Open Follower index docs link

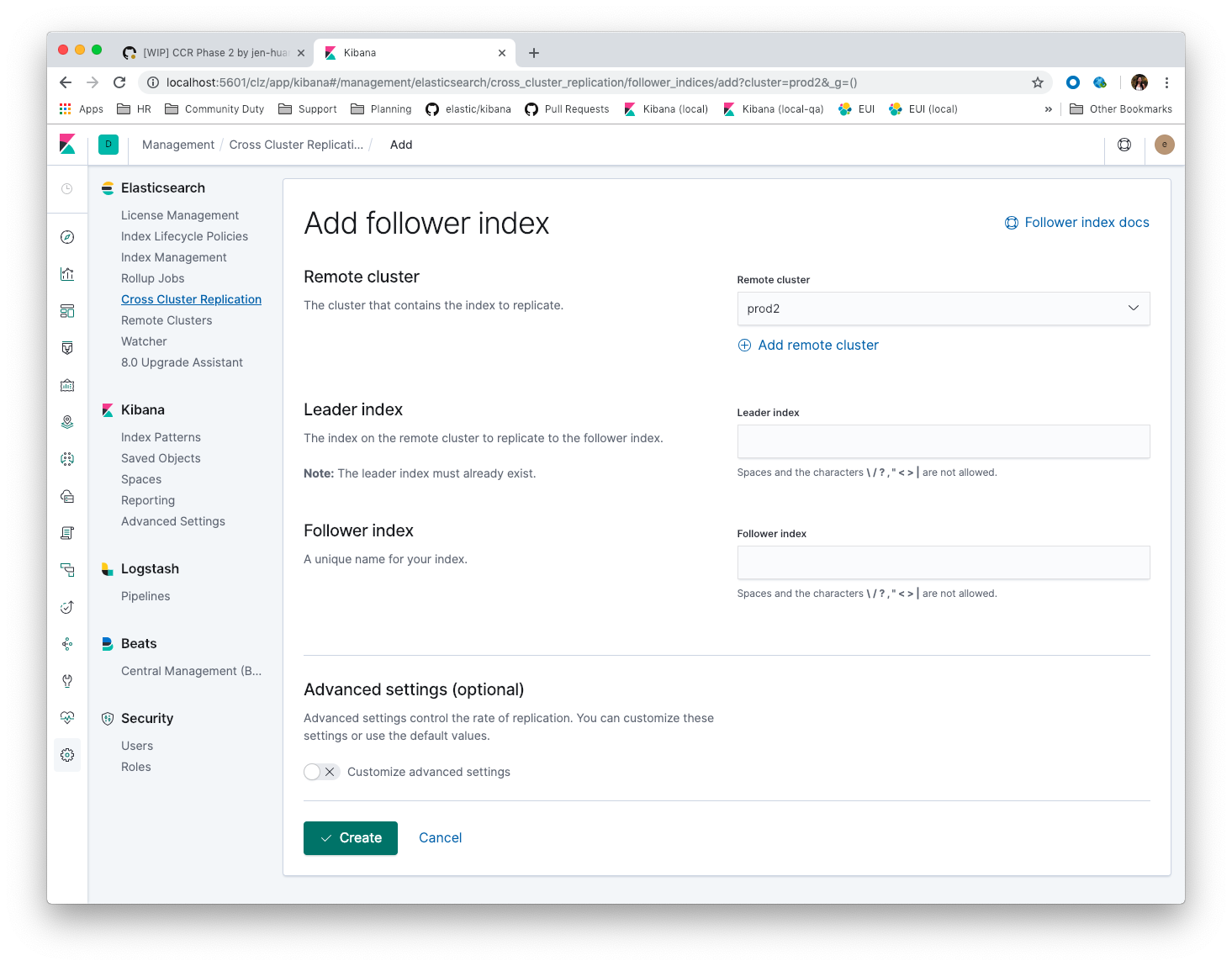(x=1077, y=223)
